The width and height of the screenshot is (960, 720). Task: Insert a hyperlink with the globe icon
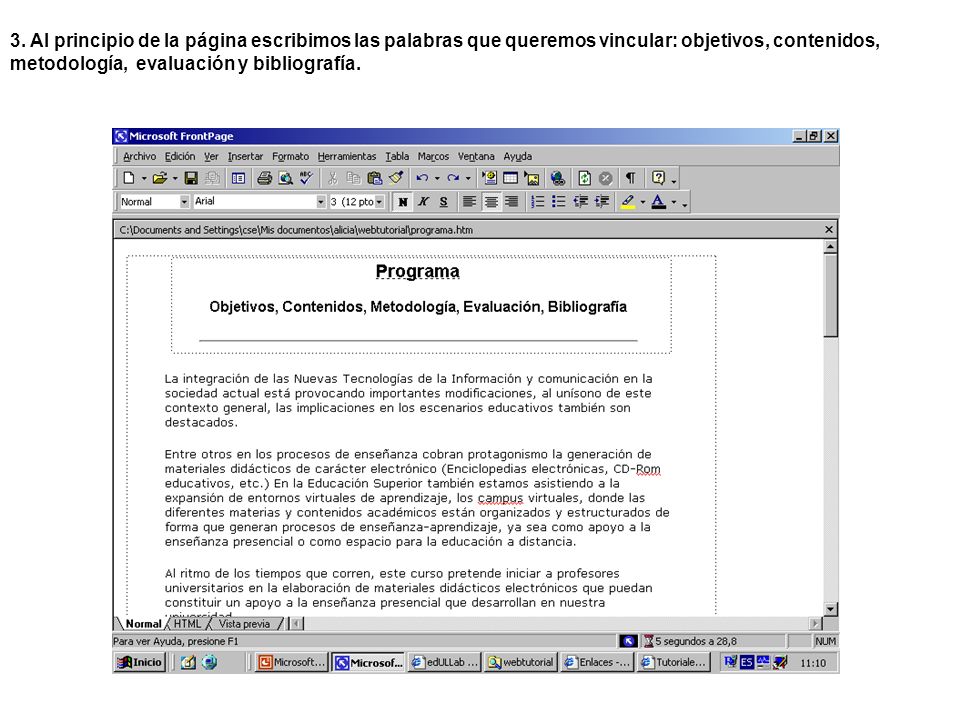(557, 178)
